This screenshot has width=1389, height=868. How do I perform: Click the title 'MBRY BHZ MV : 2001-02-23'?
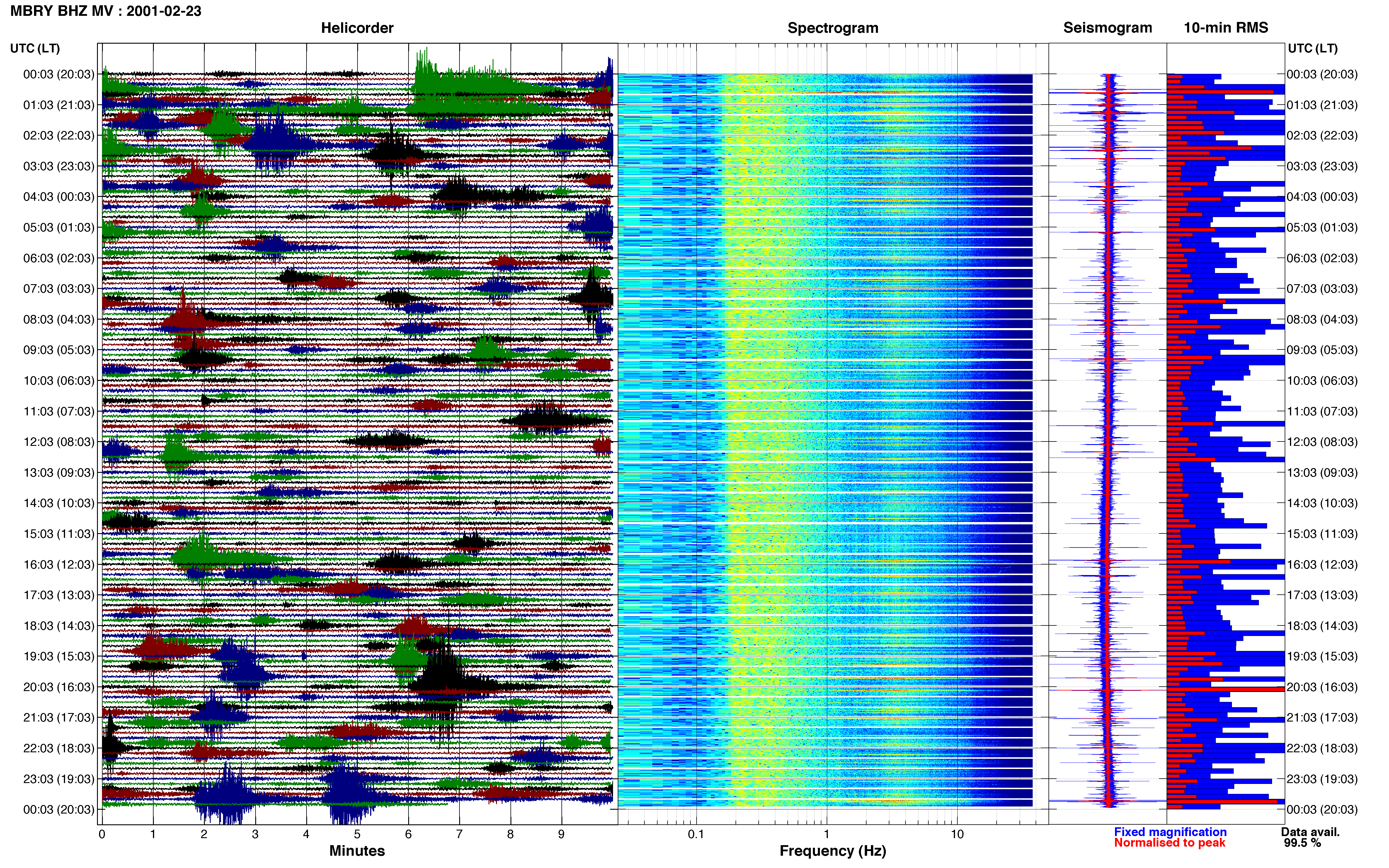click(x=106, y=11)
